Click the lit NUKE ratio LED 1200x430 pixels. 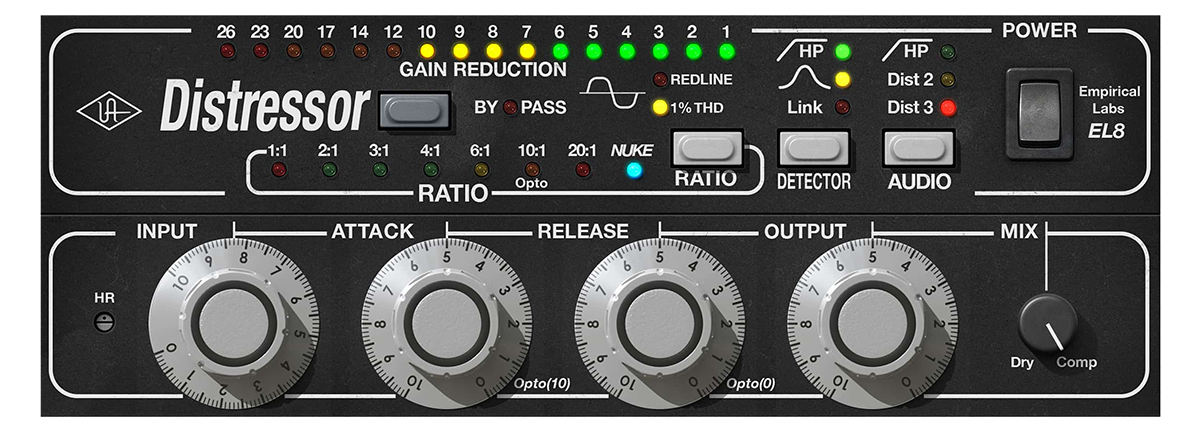633,169
